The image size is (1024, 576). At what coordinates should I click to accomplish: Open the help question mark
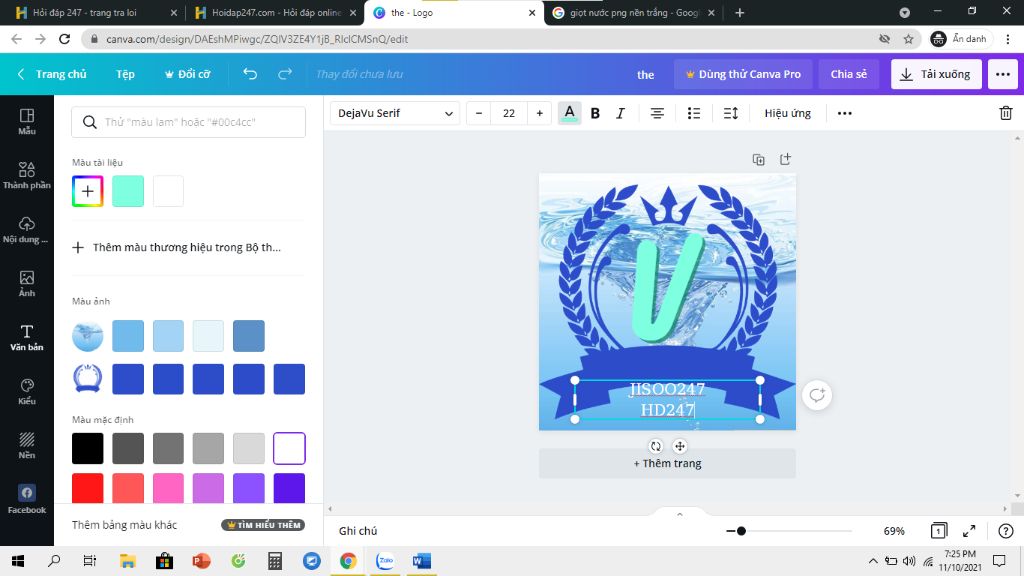1006,531
